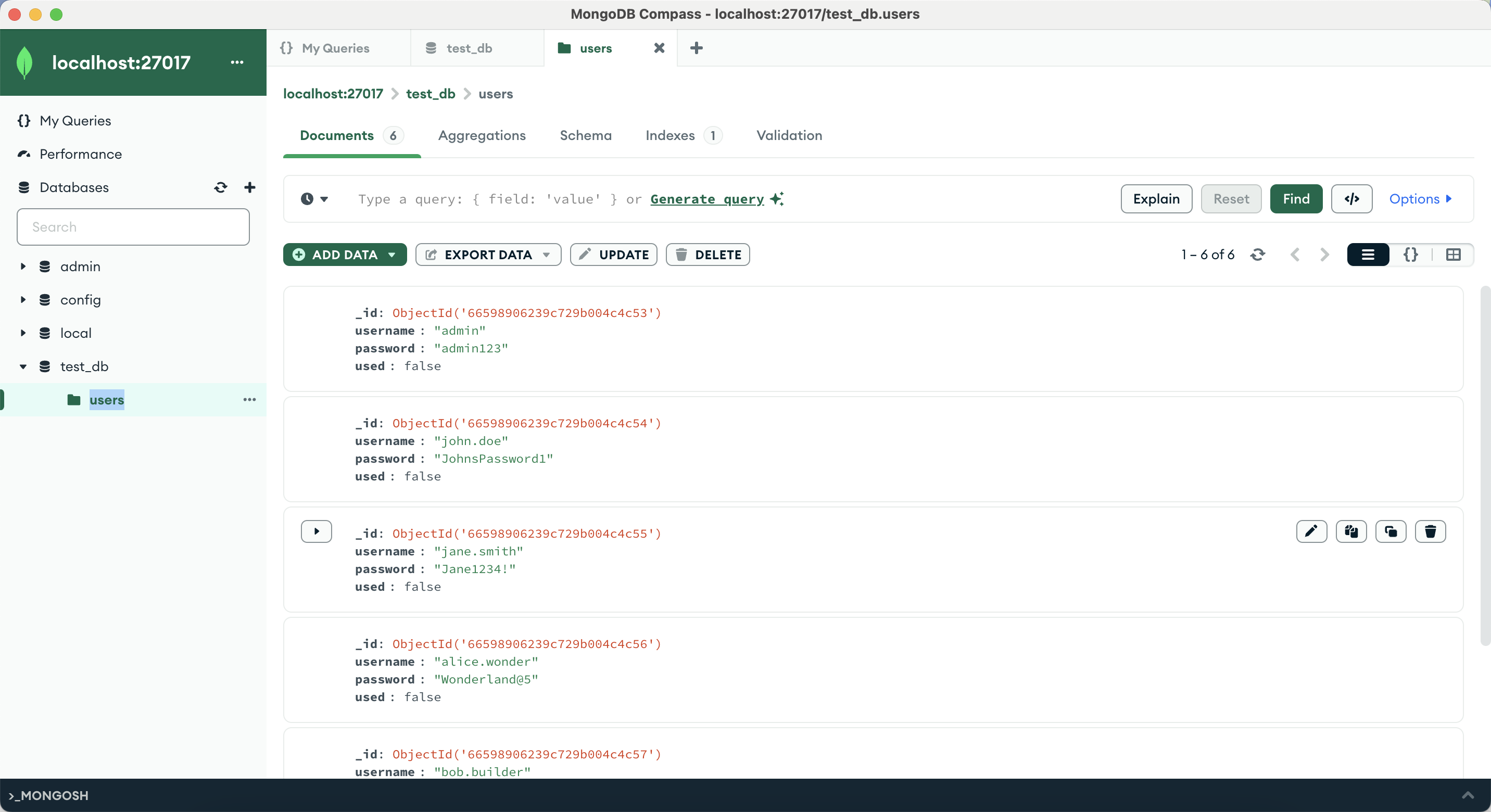This screenshot has width=1491, height=812.
Task: Click the "alice.wonder" username value
Action: [486, 662]
